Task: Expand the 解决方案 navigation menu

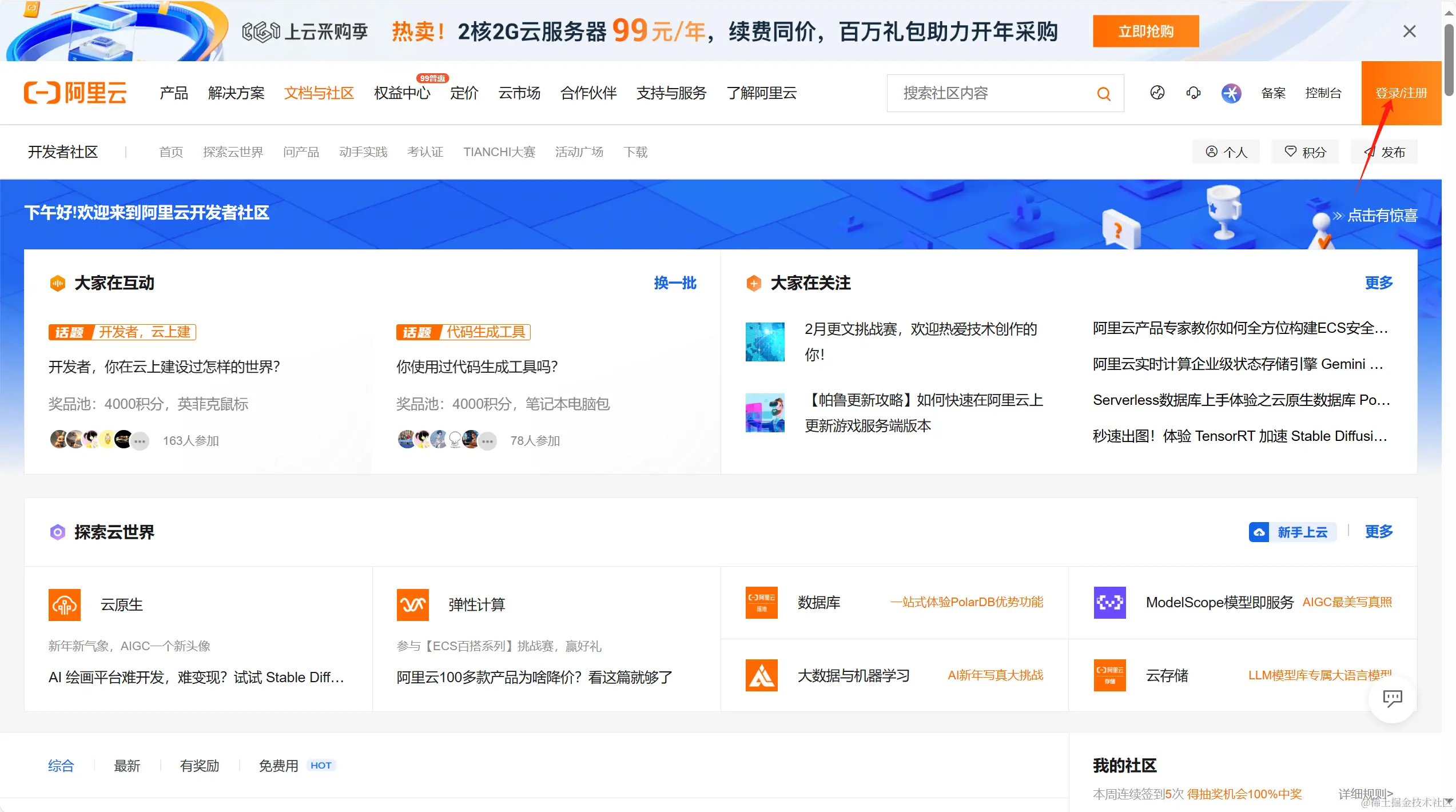Action: [x=236, y=93]
